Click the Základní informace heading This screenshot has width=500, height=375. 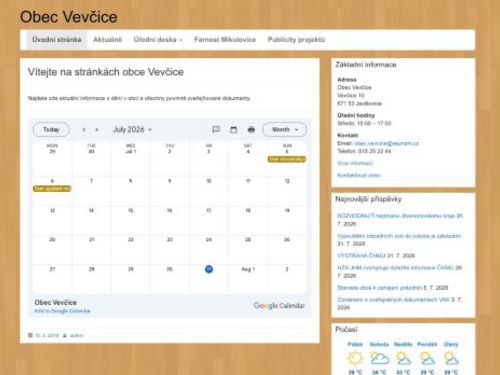click(366, 64)
